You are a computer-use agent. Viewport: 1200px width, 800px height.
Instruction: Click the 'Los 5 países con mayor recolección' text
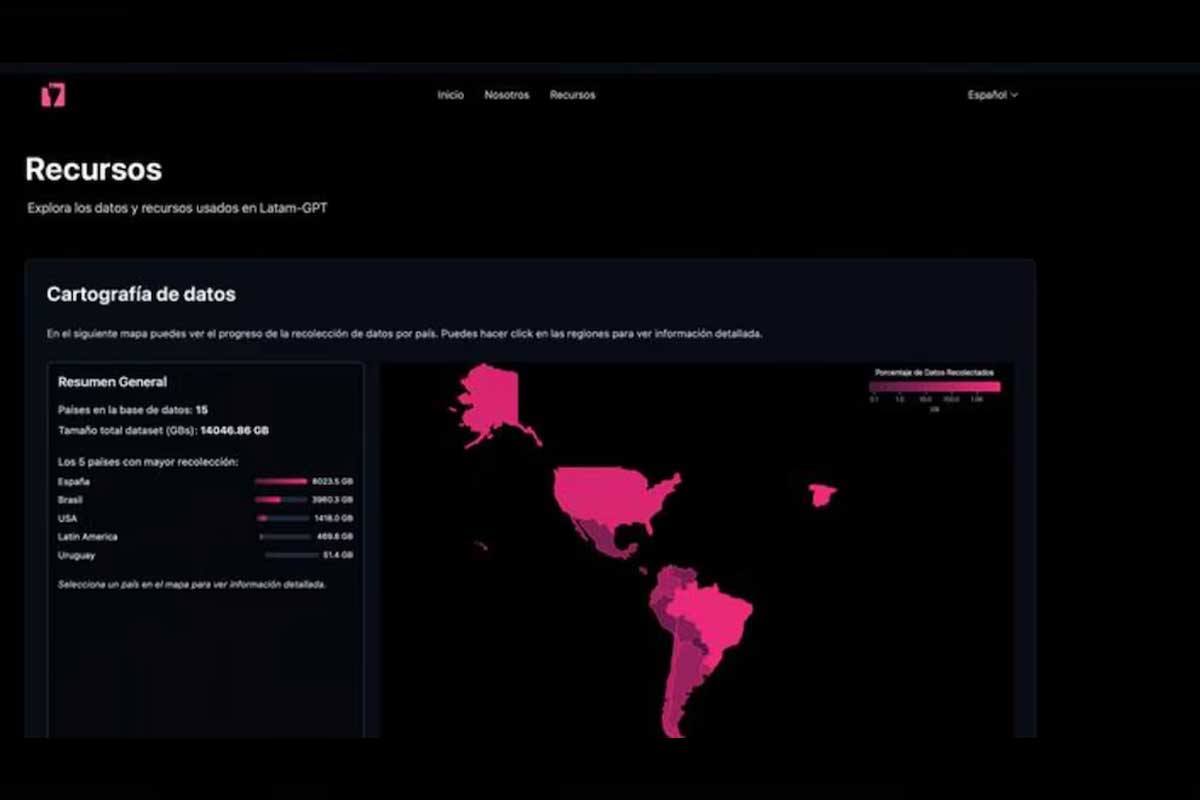148,462
